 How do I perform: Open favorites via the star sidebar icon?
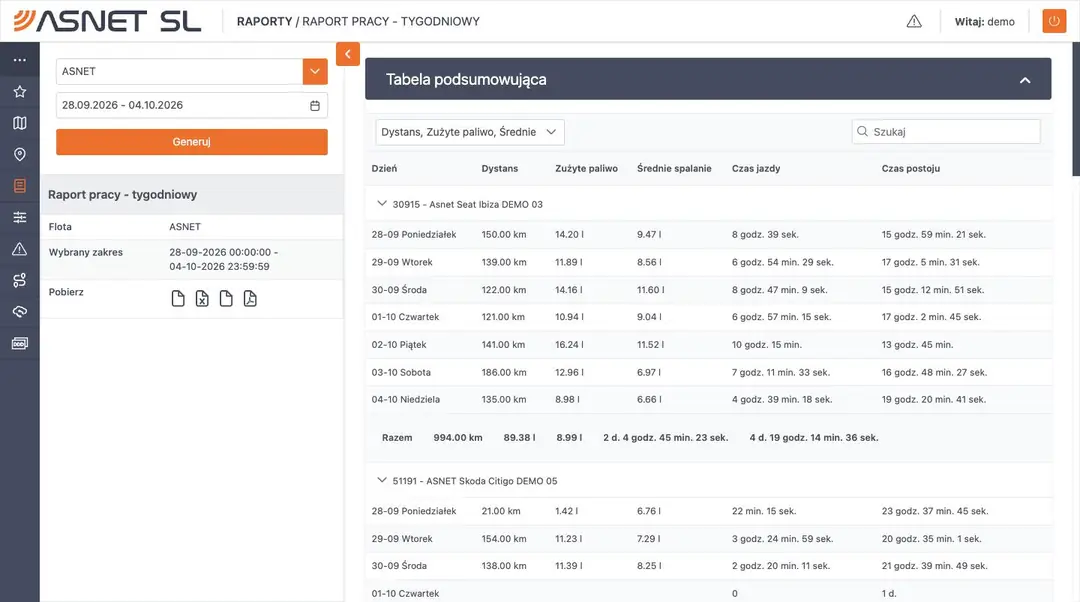[19, 92]
